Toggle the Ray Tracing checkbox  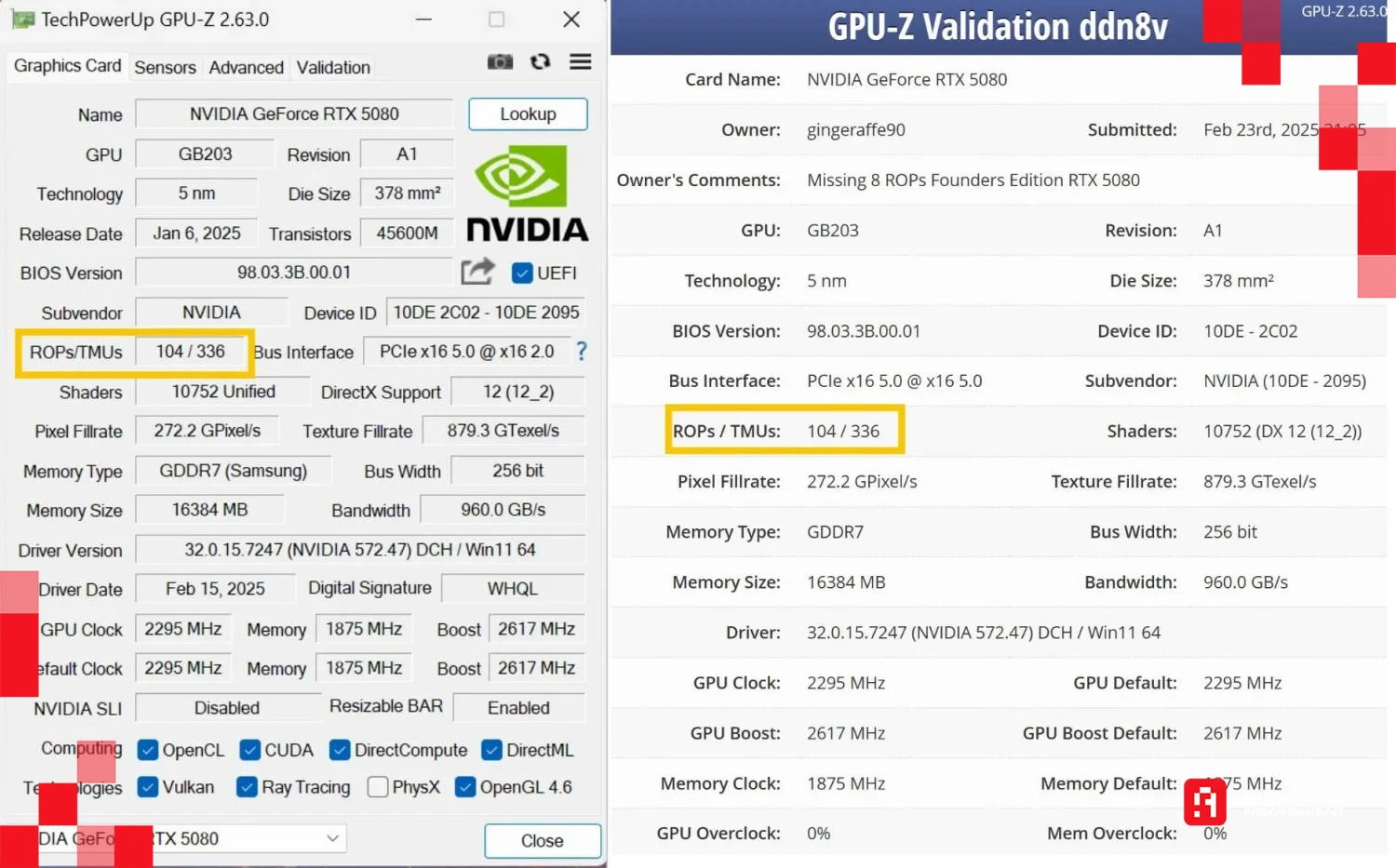point(247,787)
